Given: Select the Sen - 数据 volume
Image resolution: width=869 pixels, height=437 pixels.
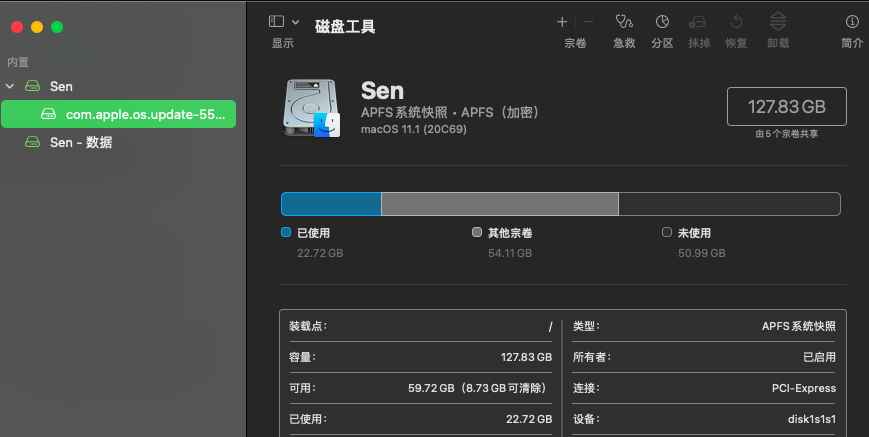Looking at the screenshot, I should (80, 142).
